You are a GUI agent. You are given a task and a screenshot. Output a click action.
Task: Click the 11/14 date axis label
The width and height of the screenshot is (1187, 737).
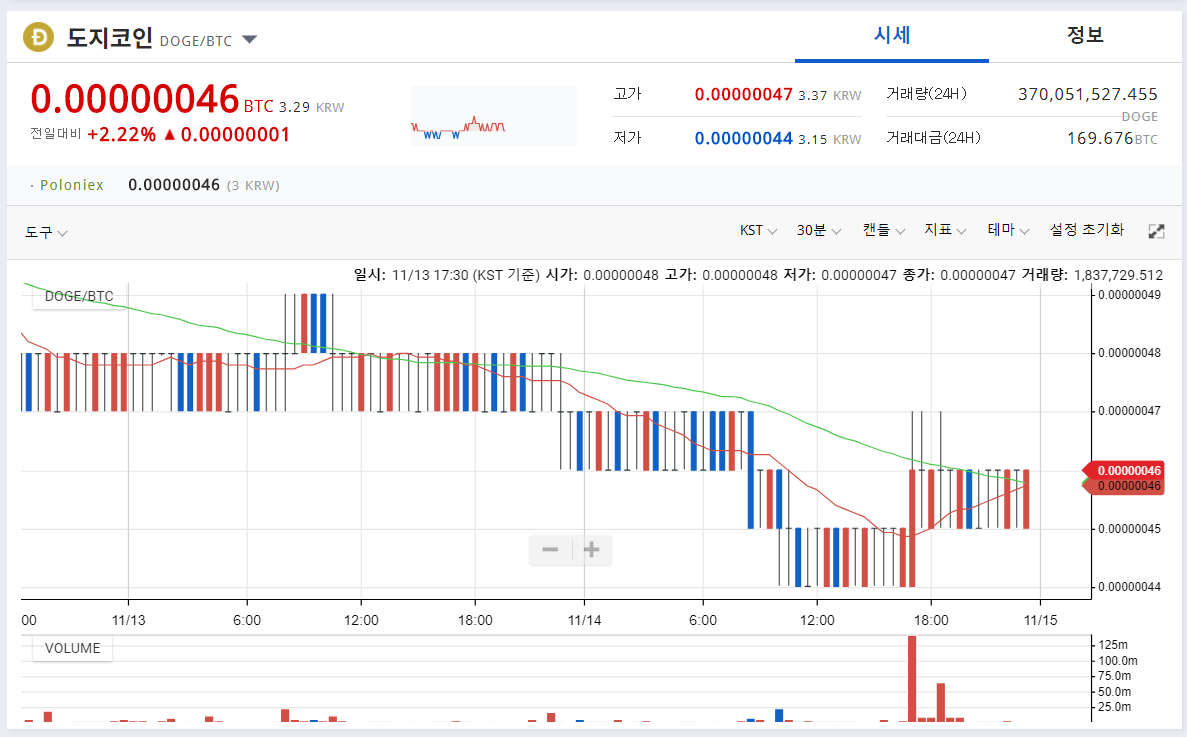(x=584, y=620)
